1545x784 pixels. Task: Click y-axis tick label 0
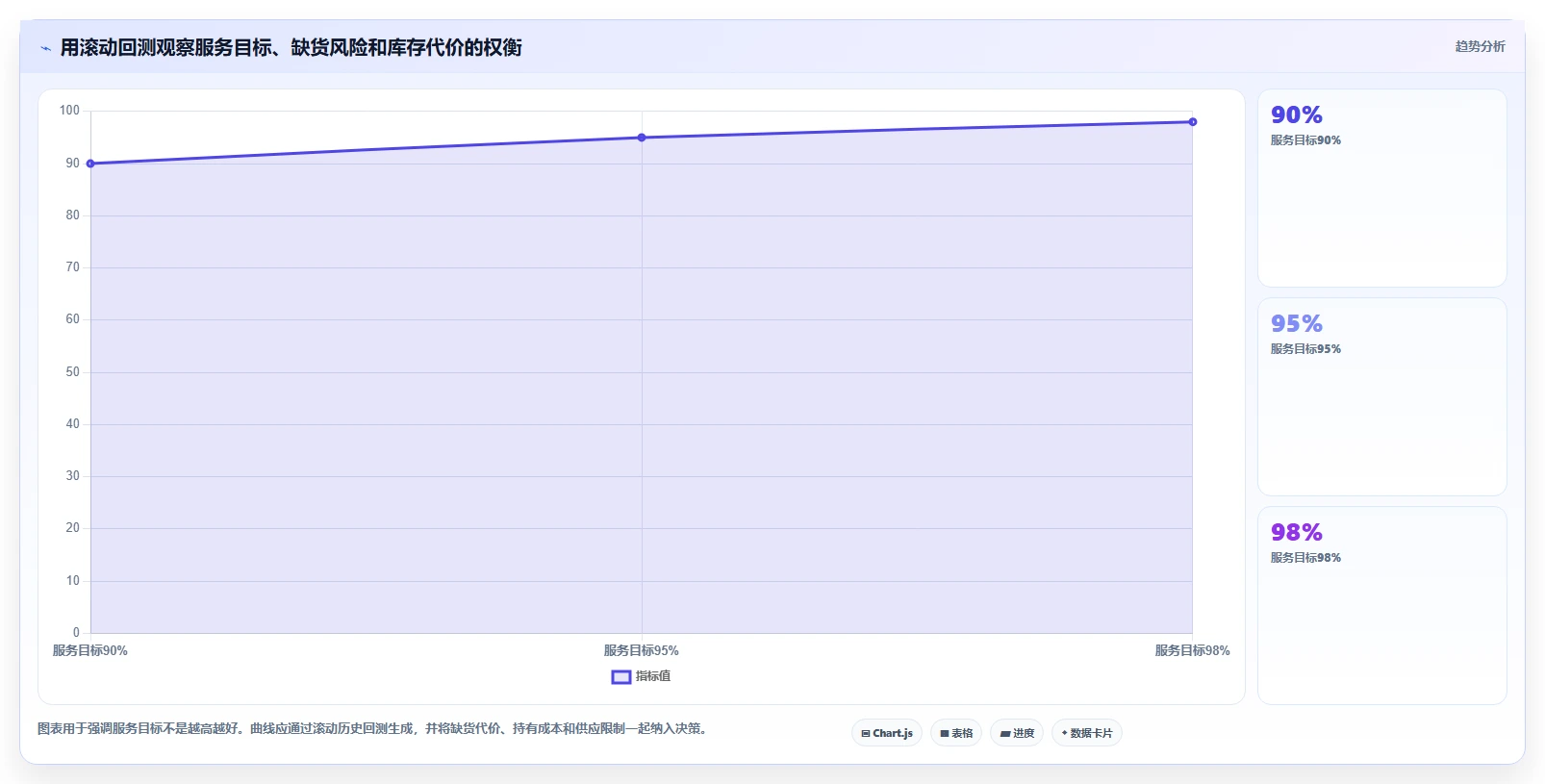click(76, 633)
